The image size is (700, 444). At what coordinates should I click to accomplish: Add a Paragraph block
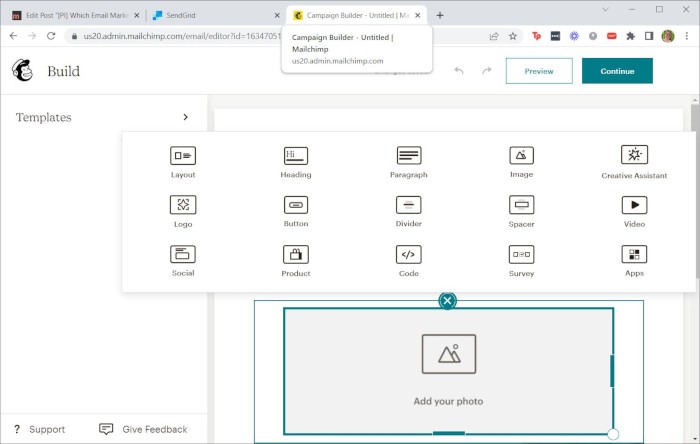tap(408, 162)
